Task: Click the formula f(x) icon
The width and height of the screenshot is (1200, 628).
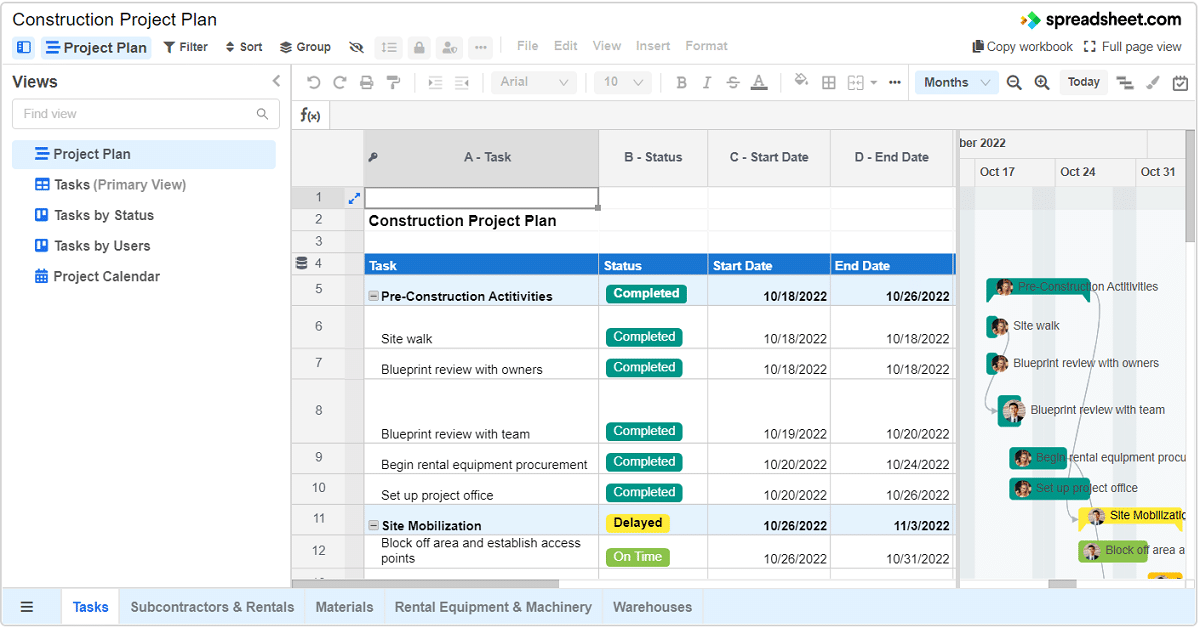Action: 311,115
